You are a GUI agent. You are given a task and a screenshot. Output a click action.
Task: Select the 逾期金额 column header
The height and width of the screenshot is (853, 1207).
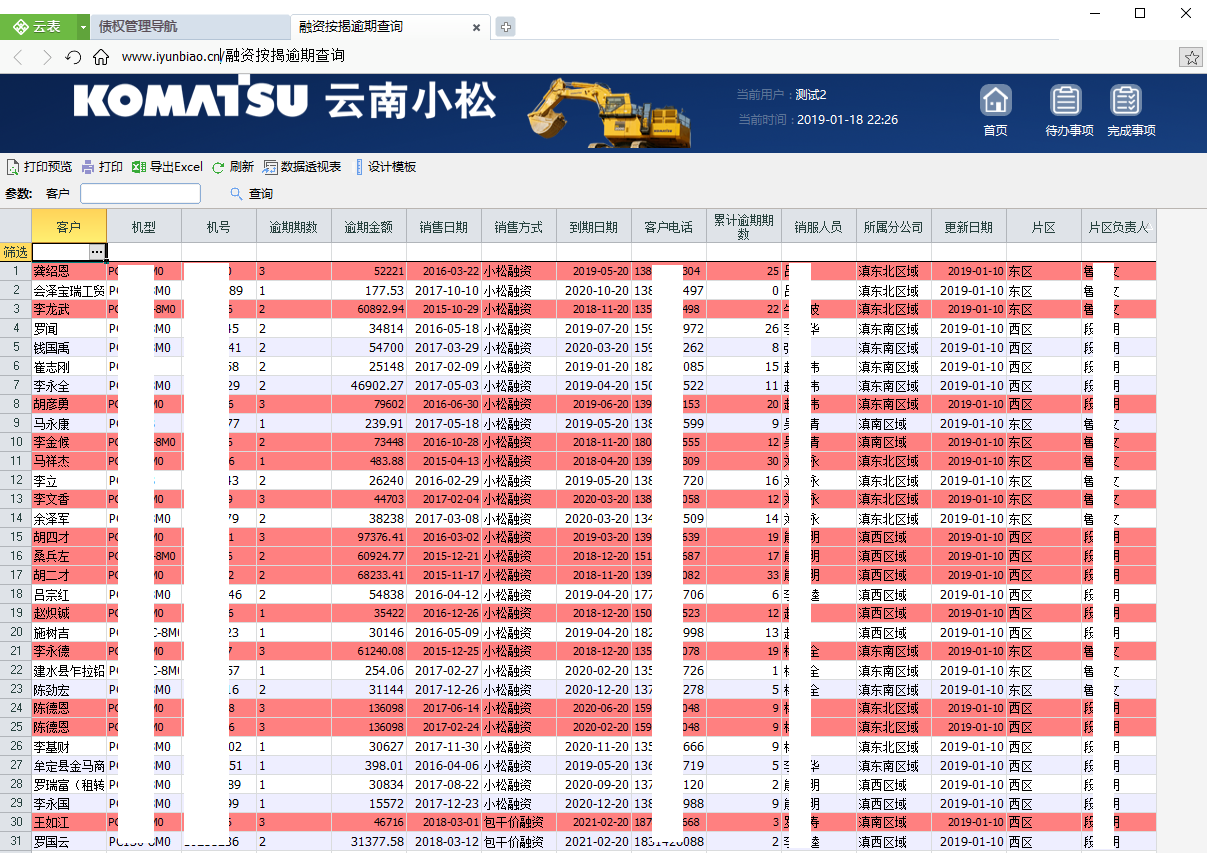pos(369,227)
